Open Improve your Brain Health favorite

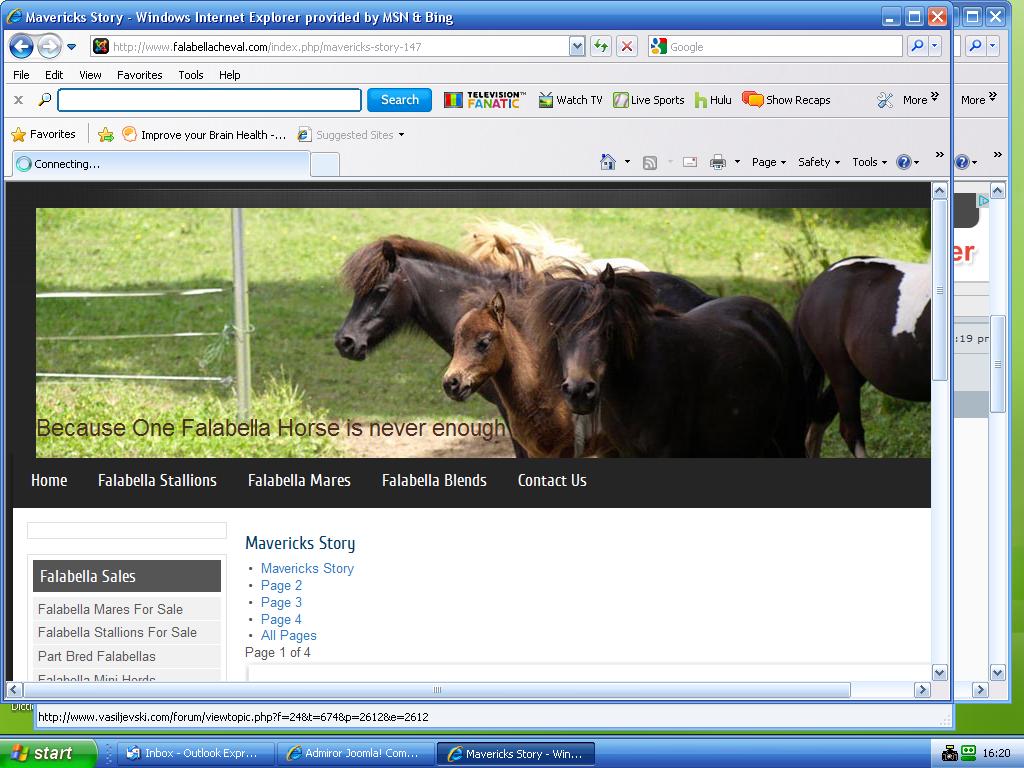click(x=204, y=135)
